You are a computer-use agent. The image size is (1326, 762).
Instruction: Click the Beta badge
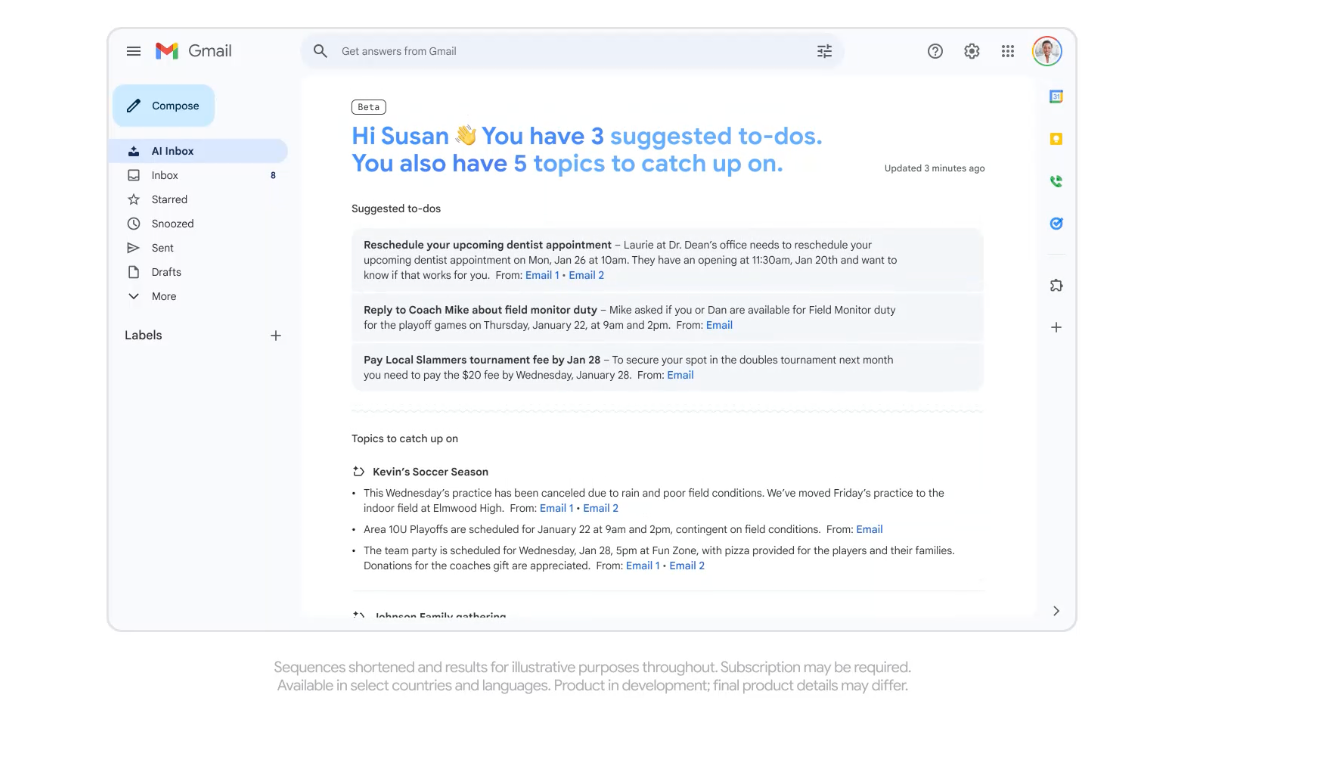(x=369, y=107)
